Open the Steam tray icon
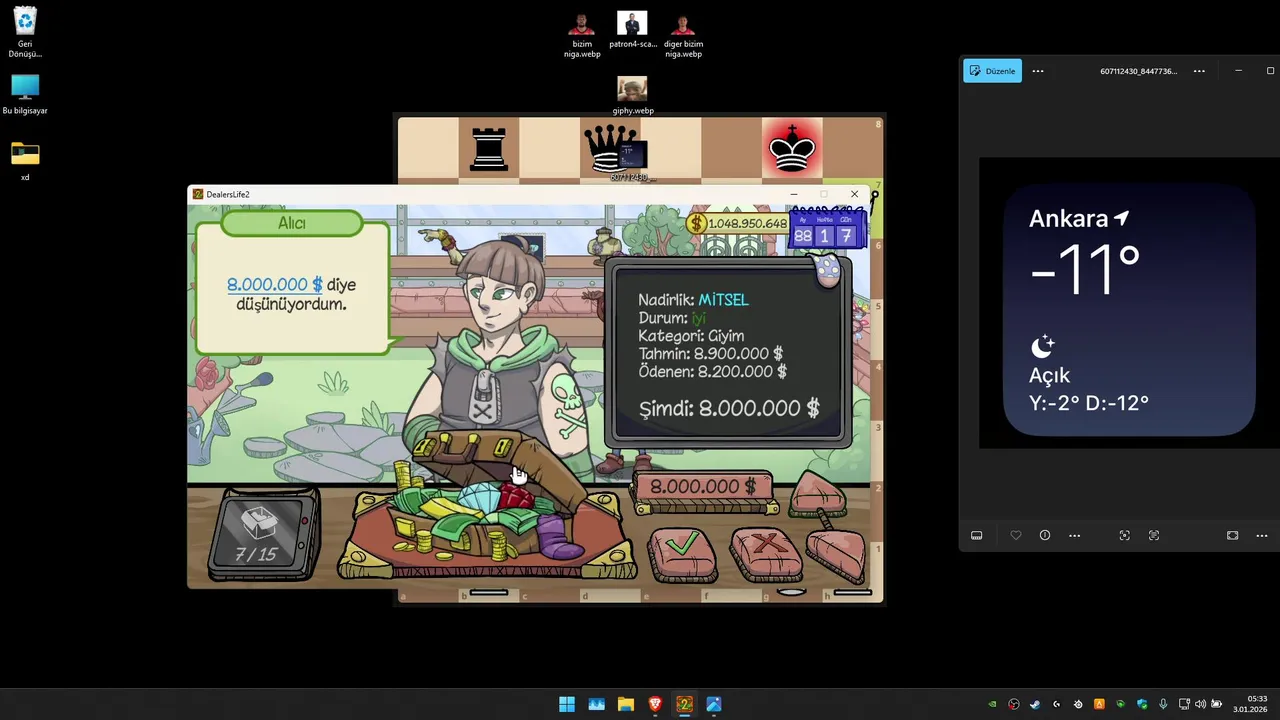 pyautogui.click(x=1035, y=704)
